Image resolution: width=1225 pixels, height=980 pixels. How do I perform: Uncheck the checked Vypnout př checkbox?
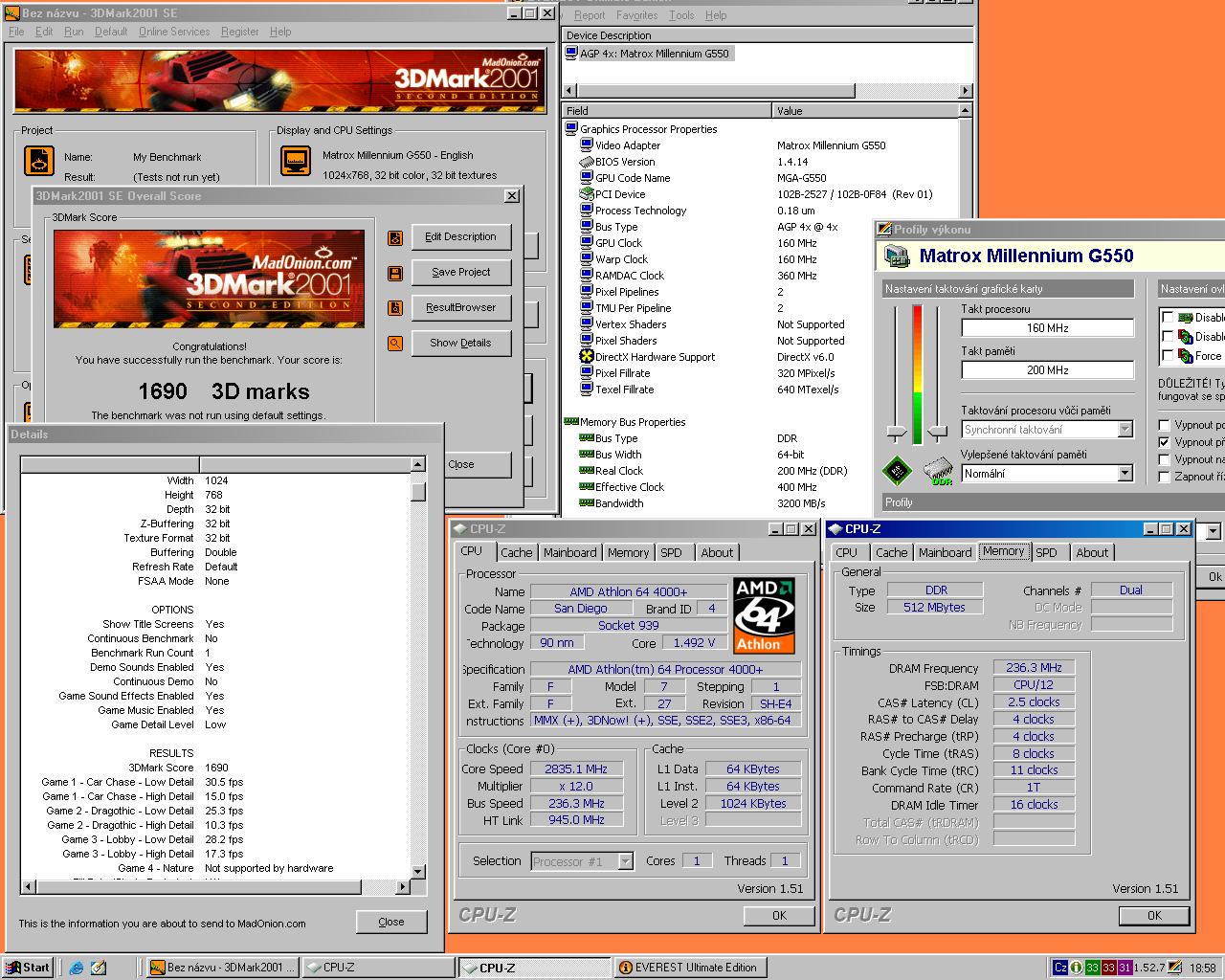pos(1164,442)
